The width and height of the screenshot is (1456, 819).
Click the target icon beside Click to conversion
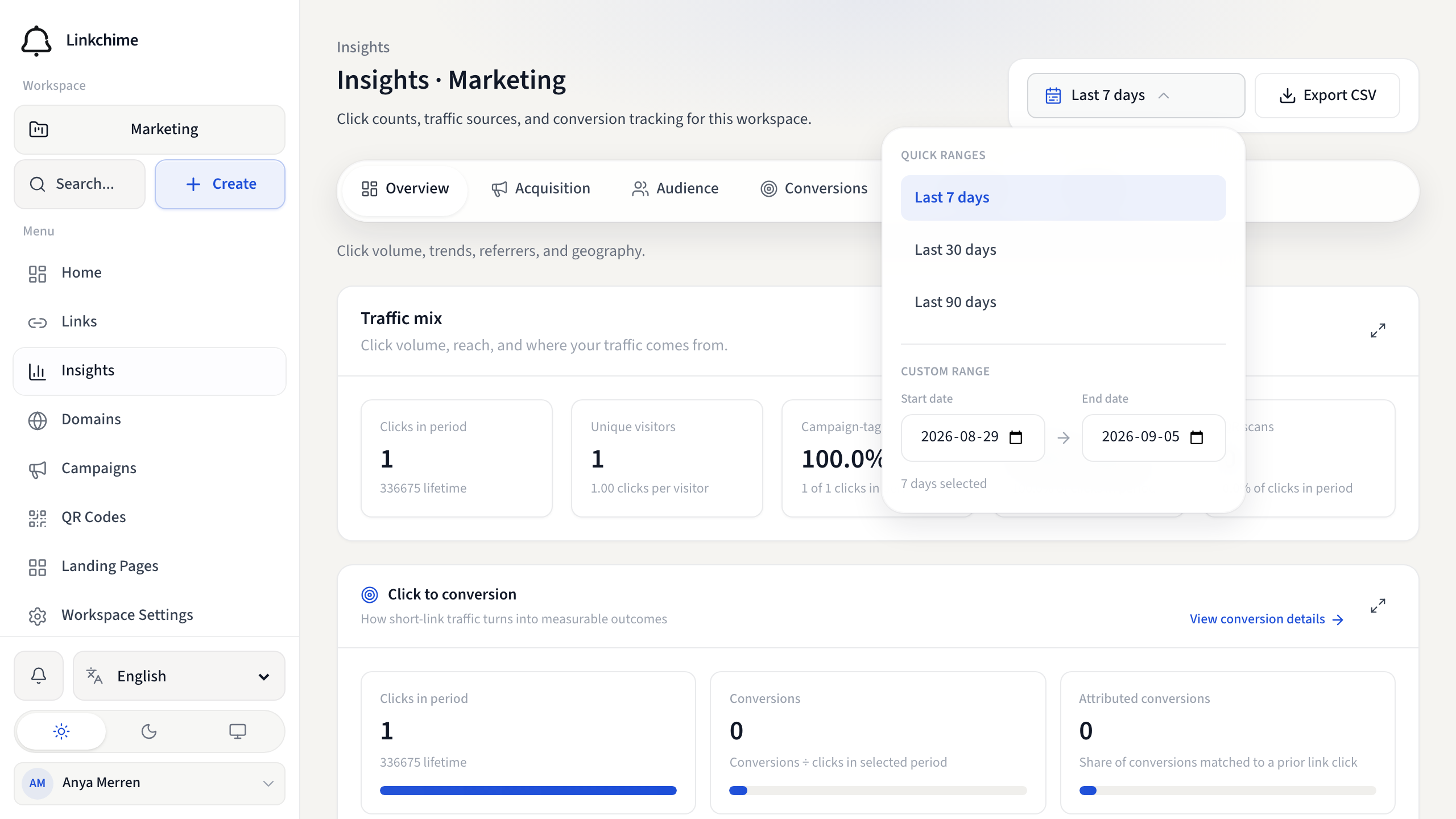[x=370, y=595]
